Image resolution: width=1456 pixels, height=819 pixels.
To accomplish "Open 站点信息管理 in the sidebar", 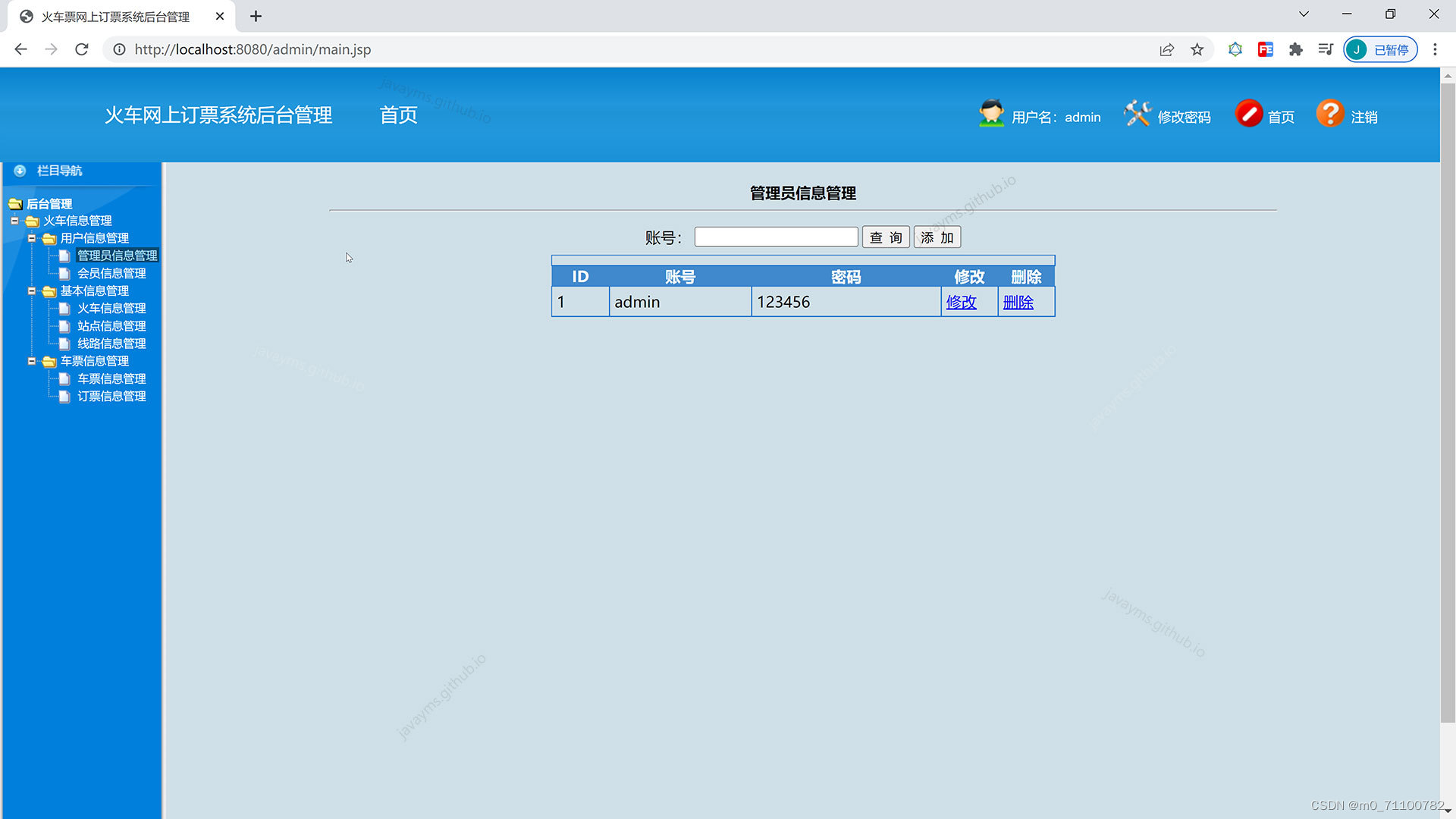I will 111,326.
